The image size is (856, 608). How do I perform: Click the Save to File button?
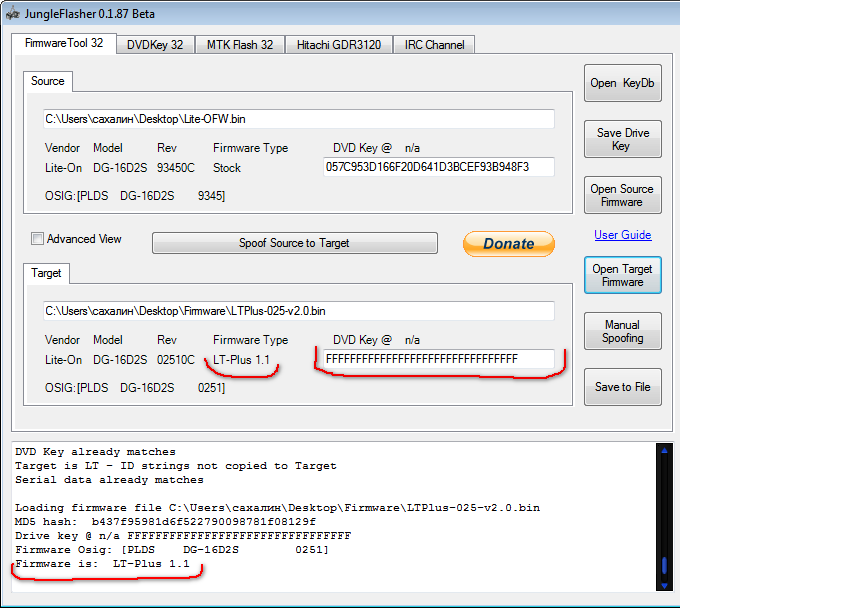point(622,387)
